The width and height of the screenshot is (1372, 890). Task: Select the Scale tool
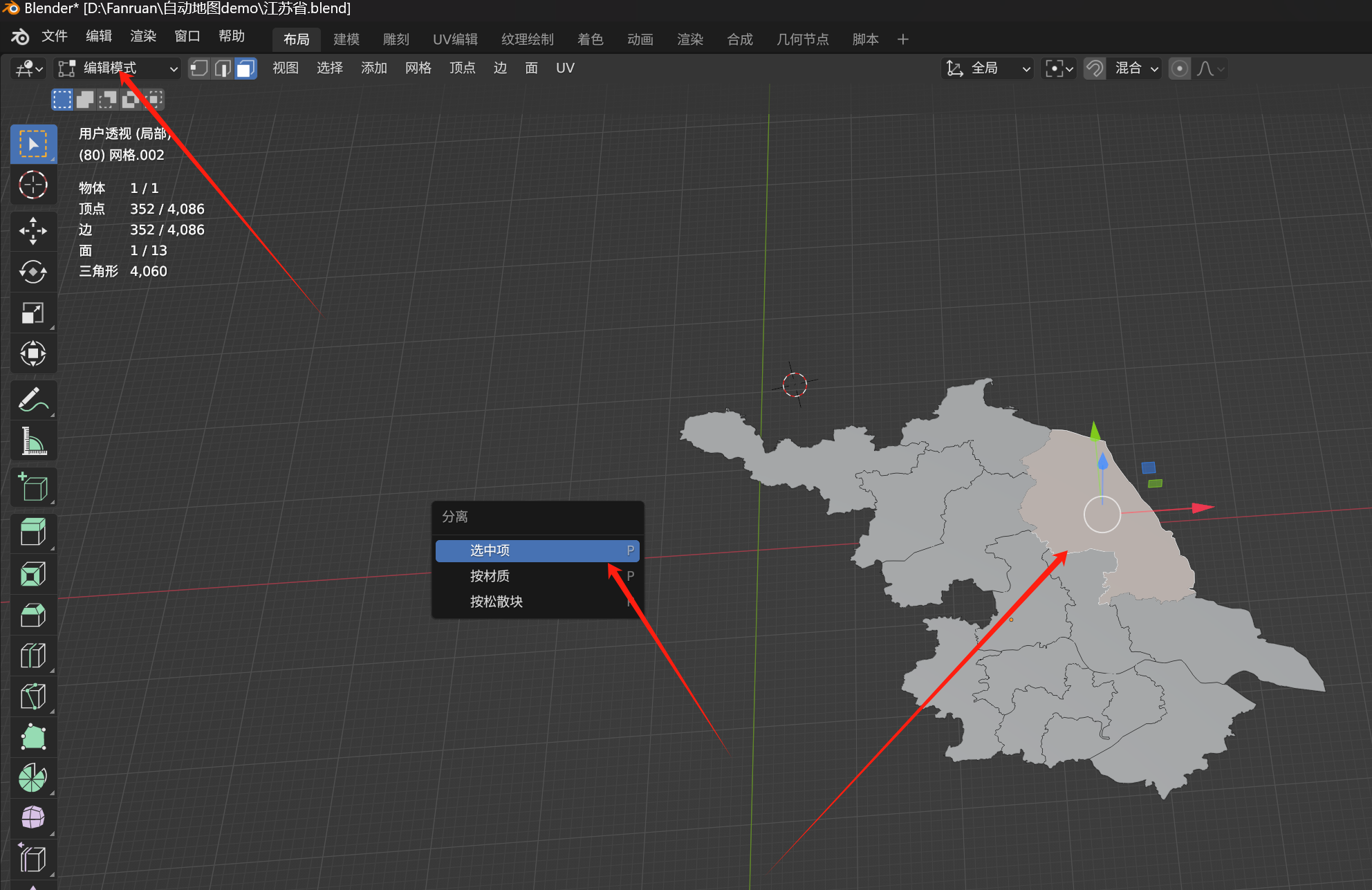pos(33,313)
